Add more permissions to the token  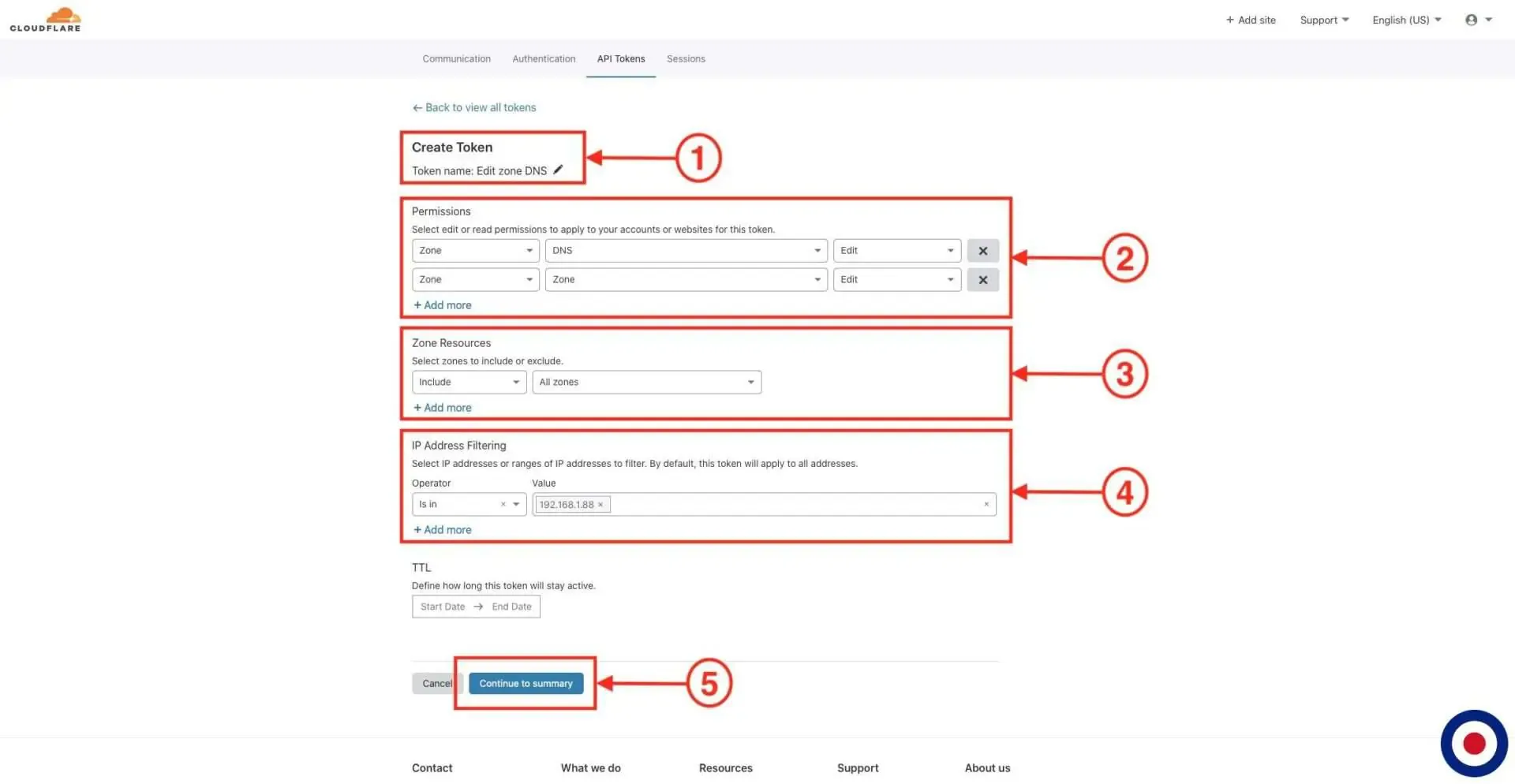[443, 305]
